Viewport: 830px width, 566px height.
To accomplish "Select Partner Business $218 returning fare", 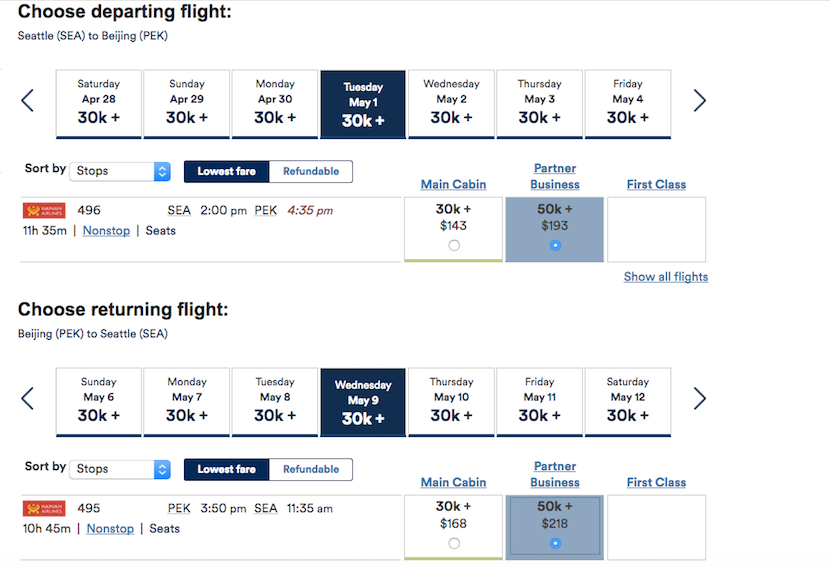I will click(555, 543).
